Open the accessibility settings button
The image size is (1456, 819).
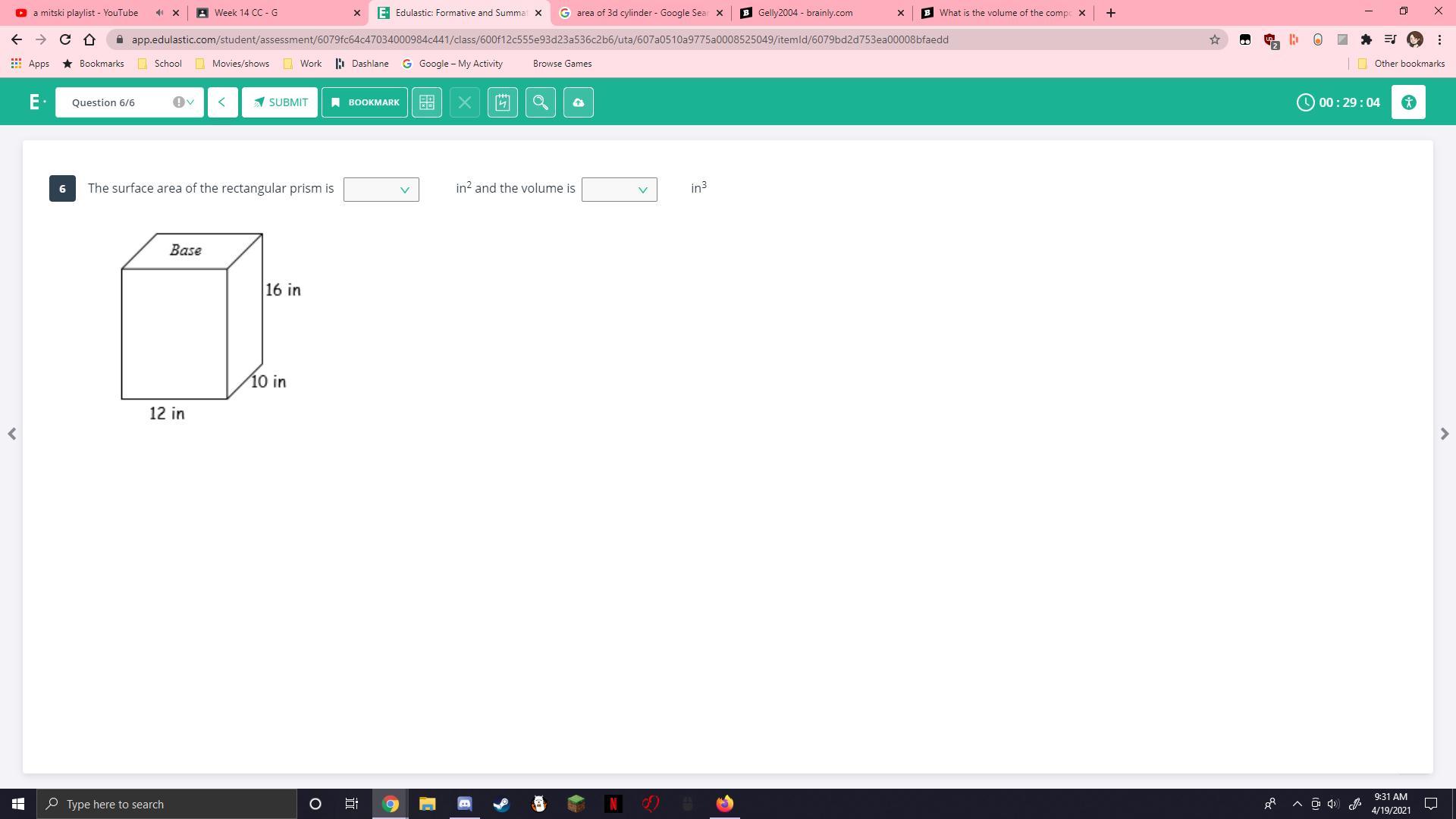click(x=1407, y=102)
